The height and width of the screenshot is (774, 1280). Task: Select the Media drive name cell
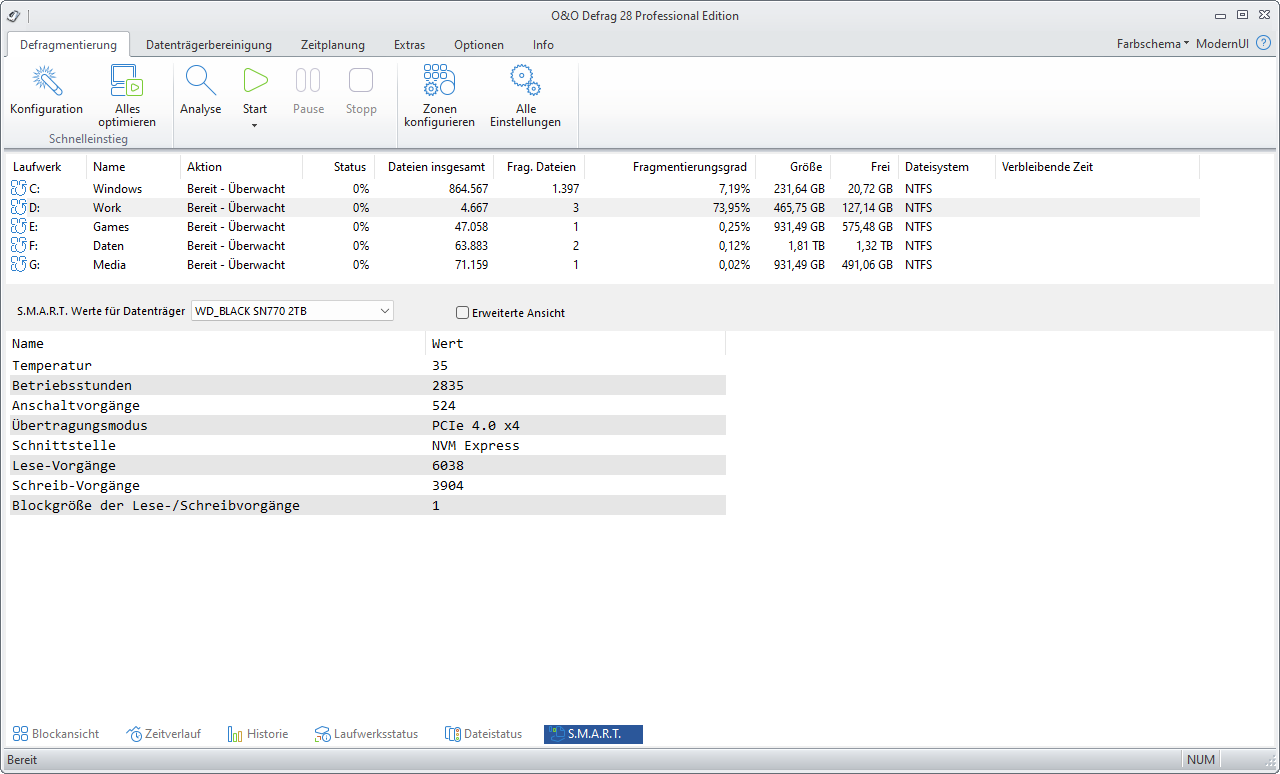coord(109,265)
